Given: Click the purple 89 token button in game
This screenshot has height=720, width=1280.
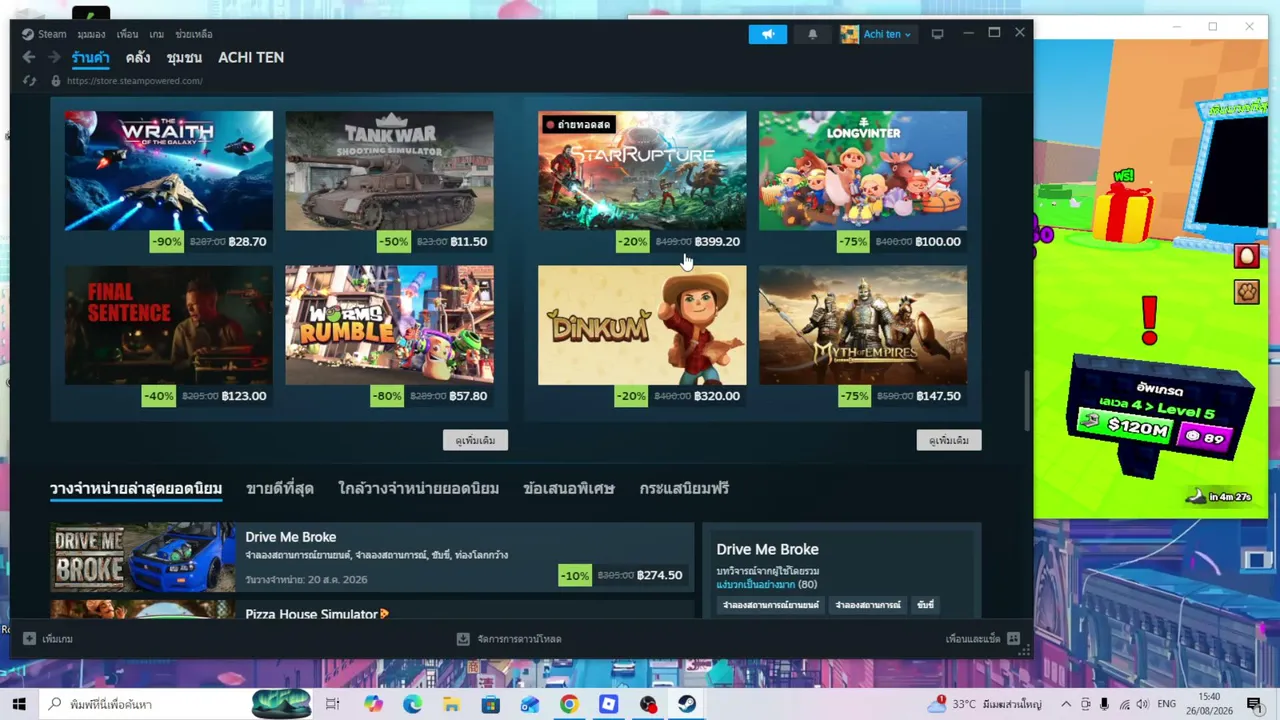Looking at the screenshot, I should click(x=1205, y=437).
